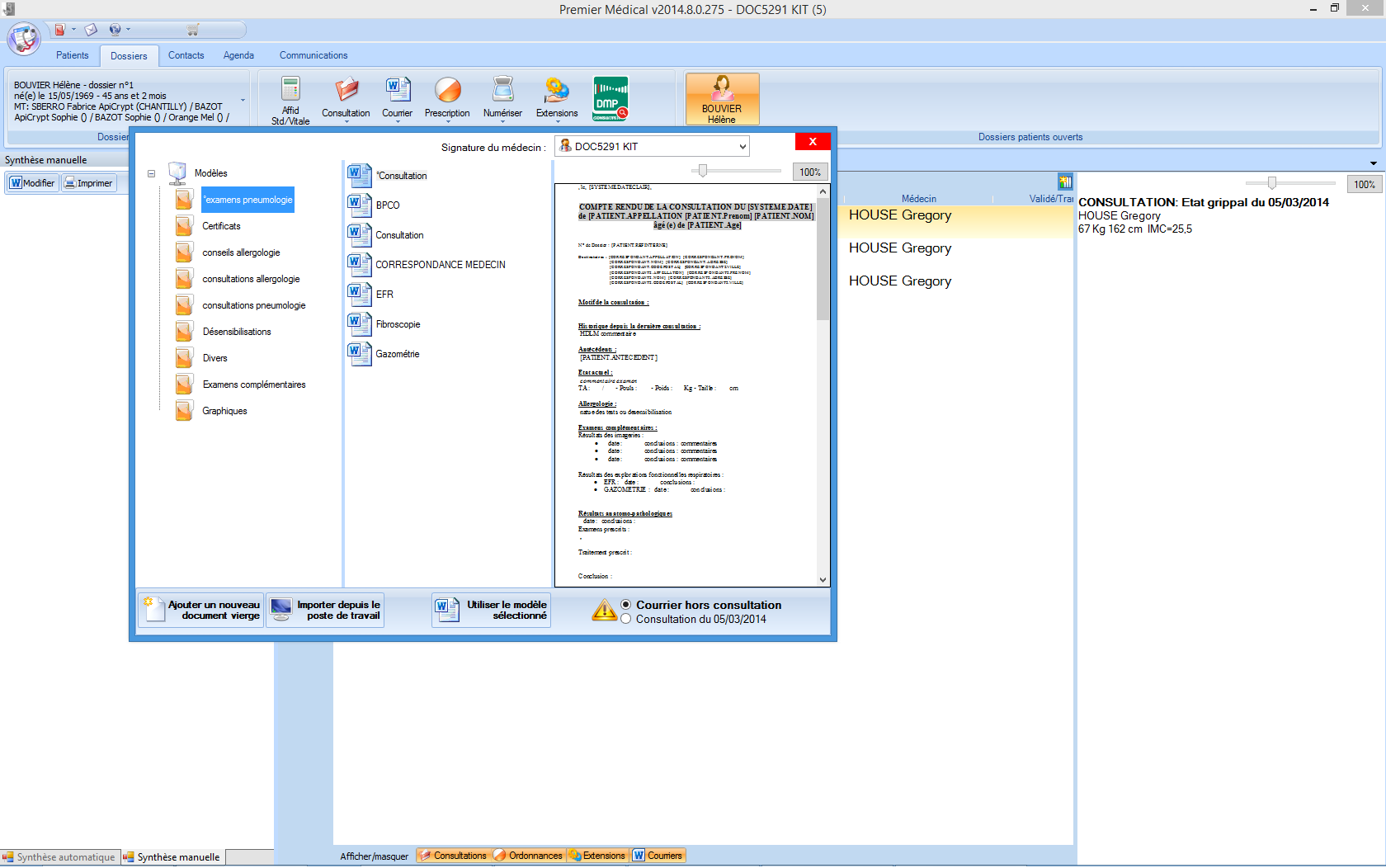
Task: Open the Extensions ribbon dropdown arrow
Action: [558, 122]
